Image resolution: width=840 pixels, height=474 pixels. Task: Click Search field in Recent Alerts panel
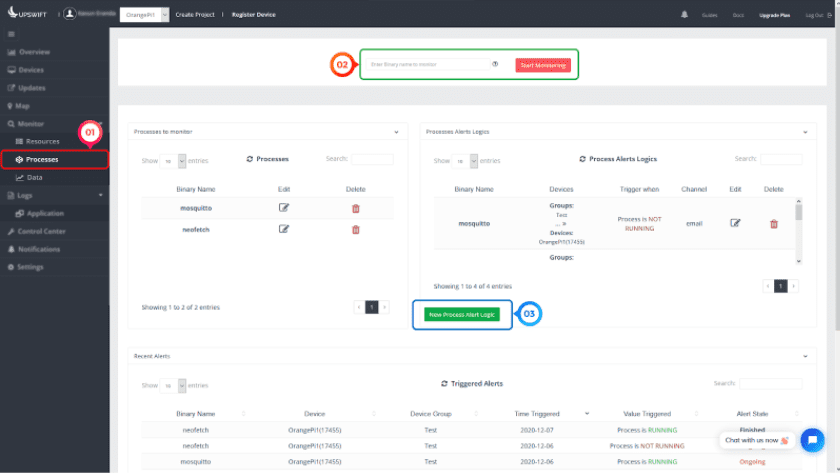[770, 383]
